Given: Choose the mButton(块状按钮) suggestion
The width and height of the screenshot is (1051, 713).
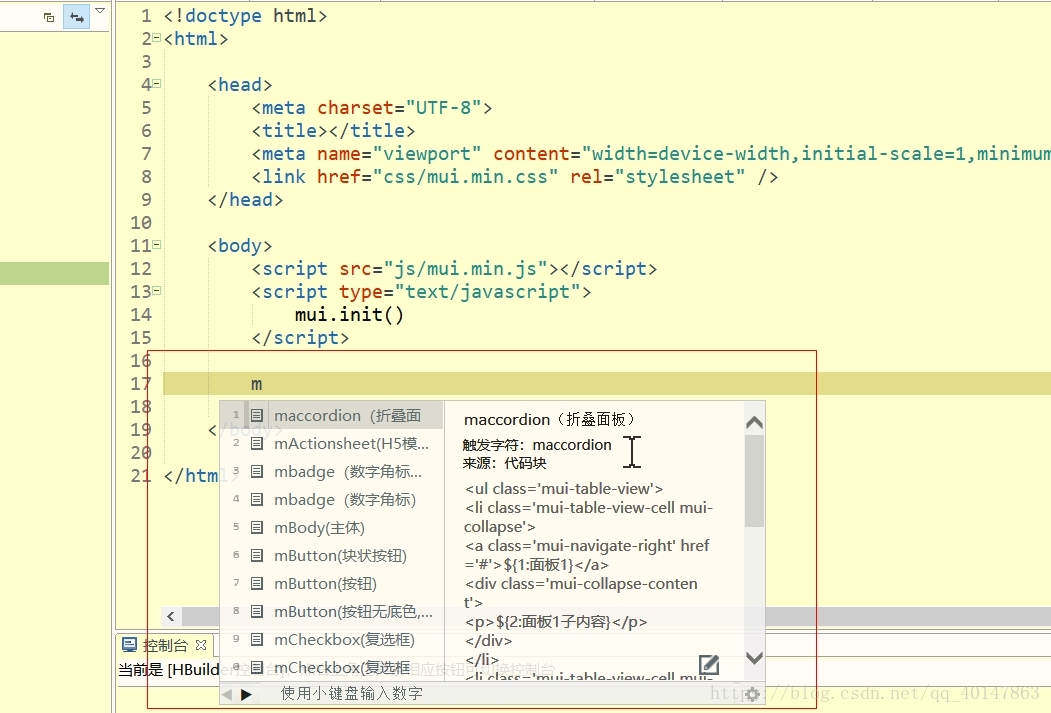Looking at the screenshot, I should point(332,556).
